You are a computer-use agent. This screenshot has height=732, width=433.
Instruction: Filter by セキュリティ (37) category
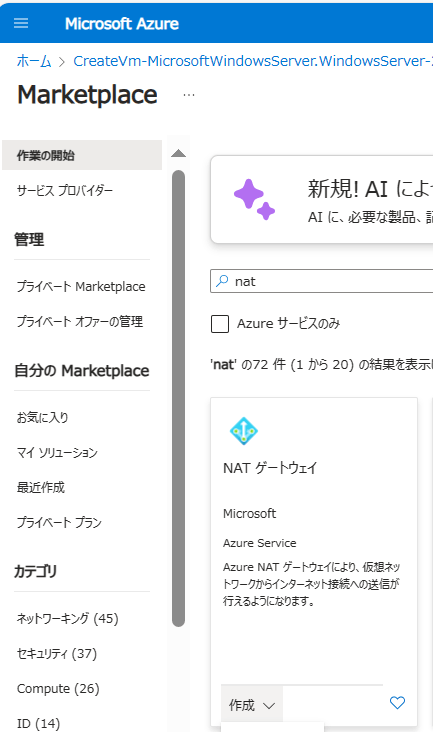pyautogui.click(x=57, y=654)
